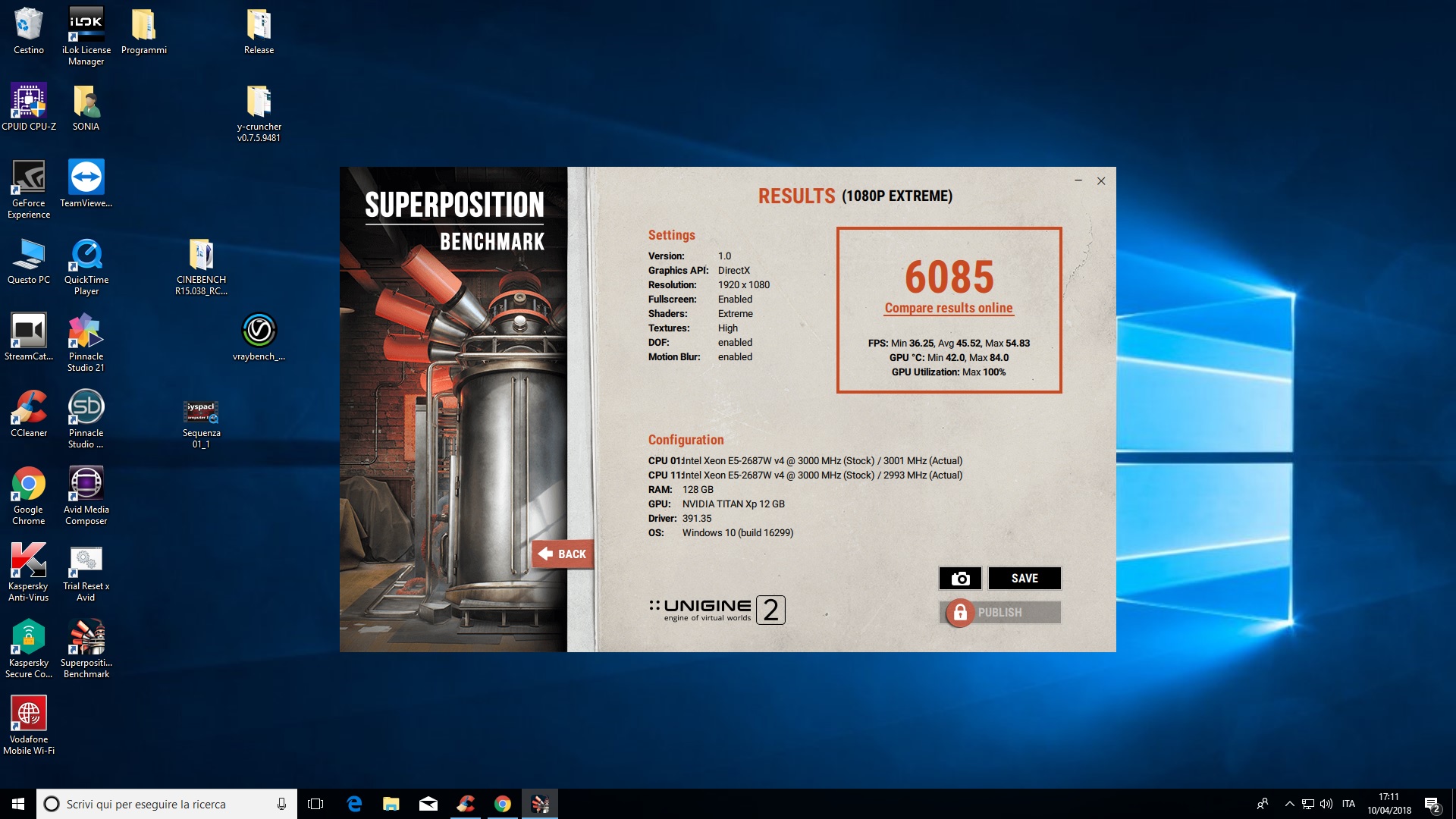Save the benchmark results
The height and width of the screenshot is (819, 1456).
point(1025,578)
